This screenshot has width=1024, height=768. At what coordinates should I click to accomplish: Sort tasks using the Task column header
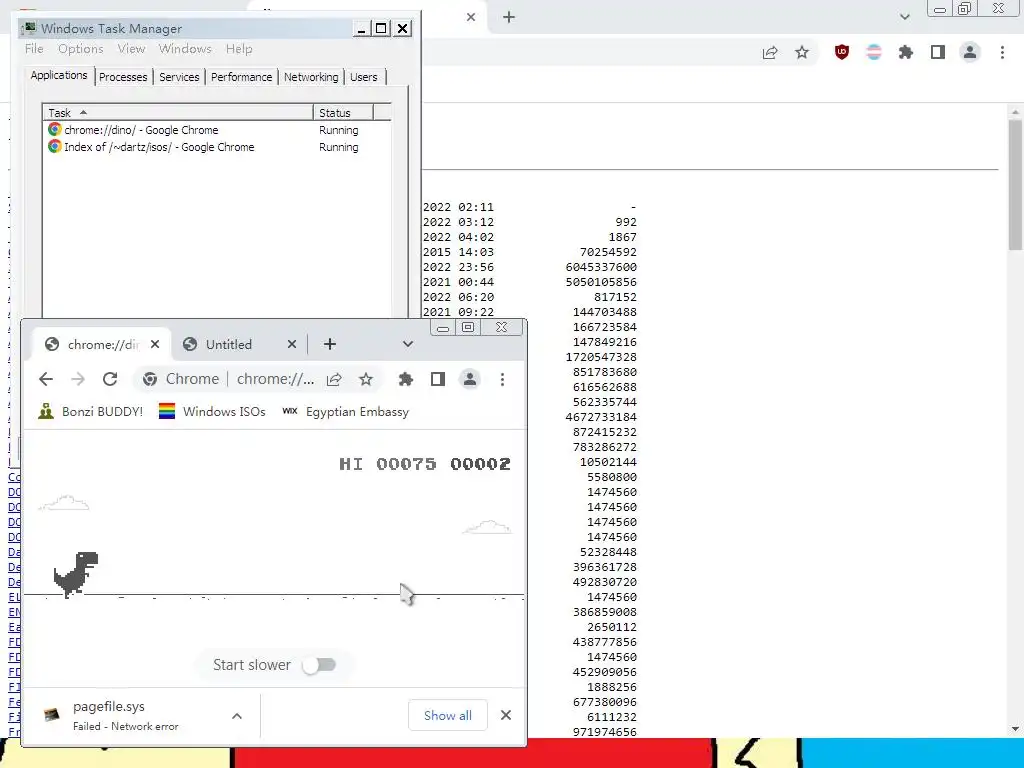[x=178, y=112]
